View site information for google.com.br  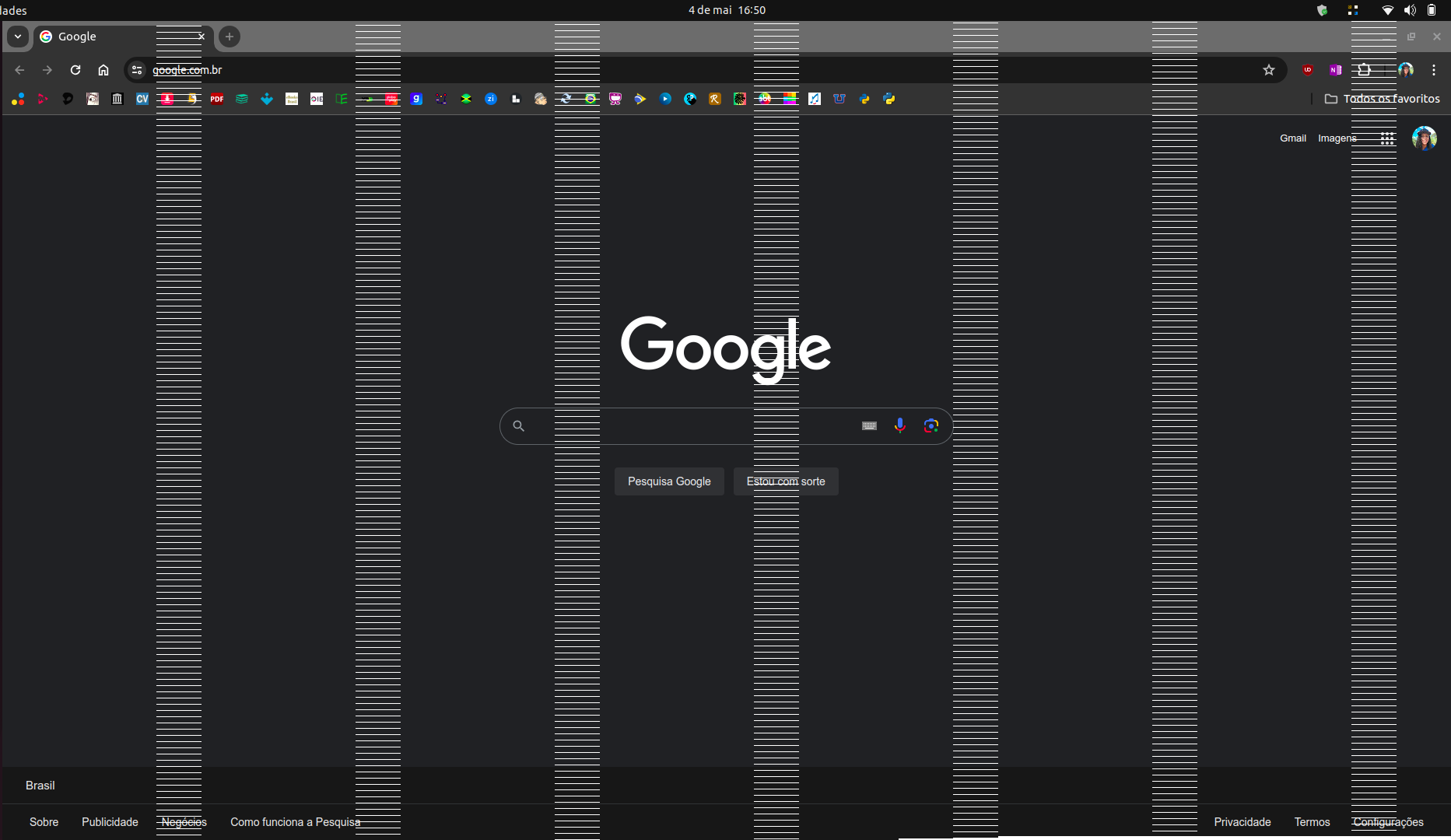click(137, 70)
